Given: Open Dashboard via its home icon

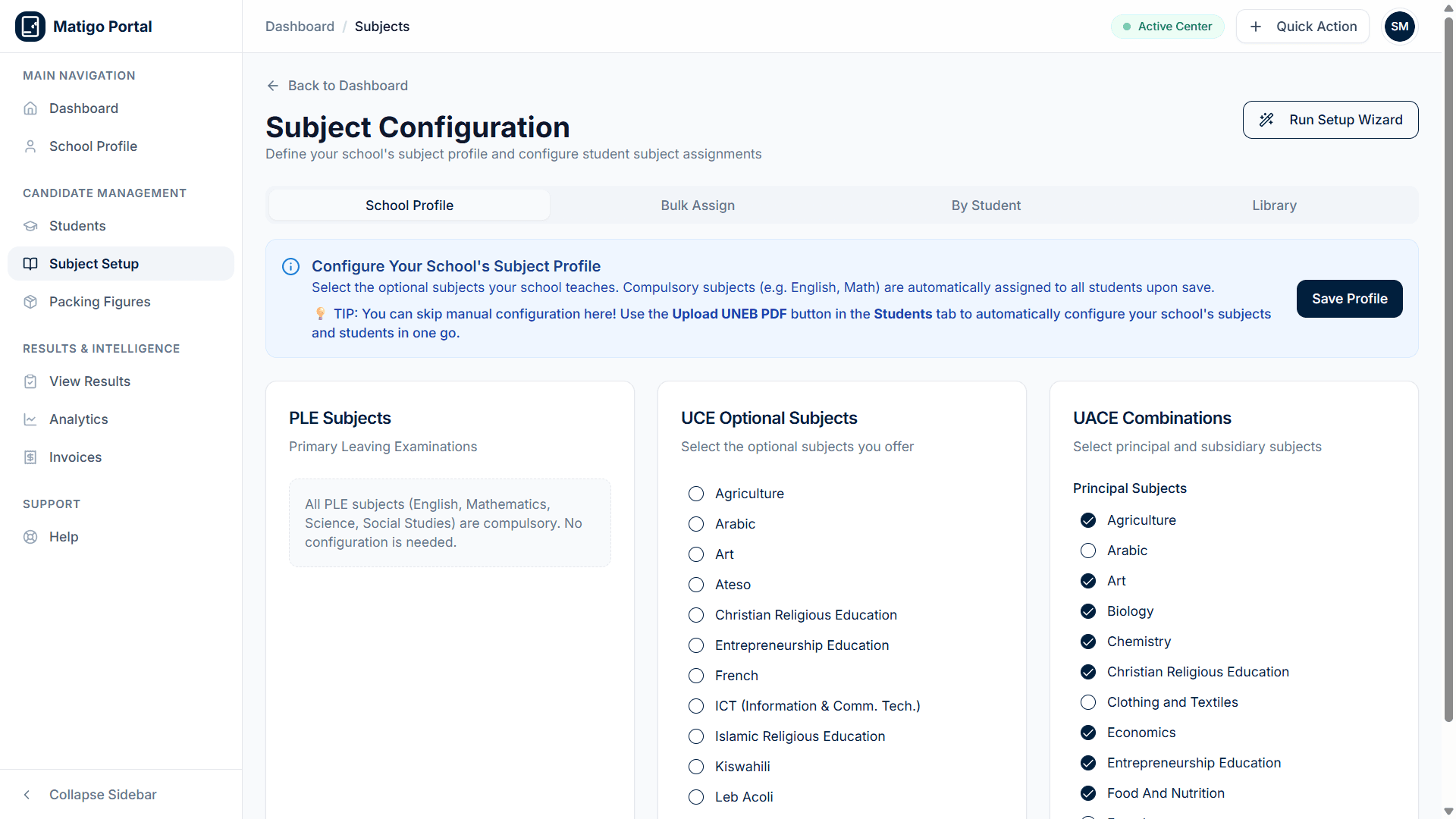Looking at the screenshot, I should 30,108.
